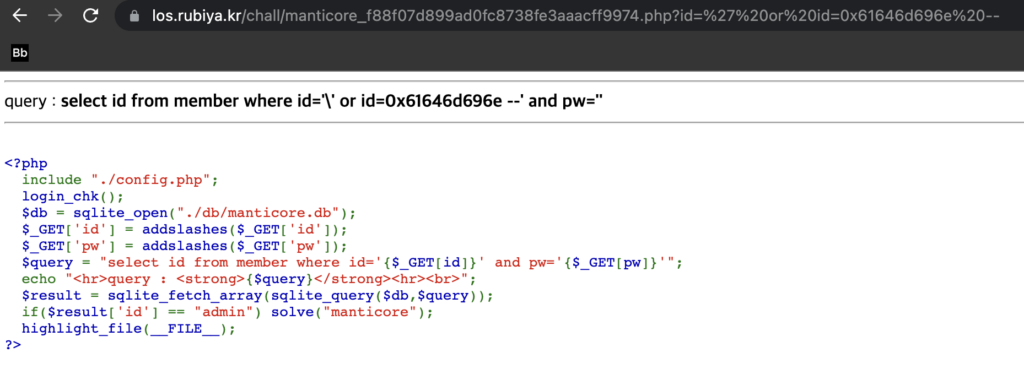Click the sqlite_open manticore.db line
Image resolution: width=1024 pixels, height=369 pixels.
click(189, 213)
